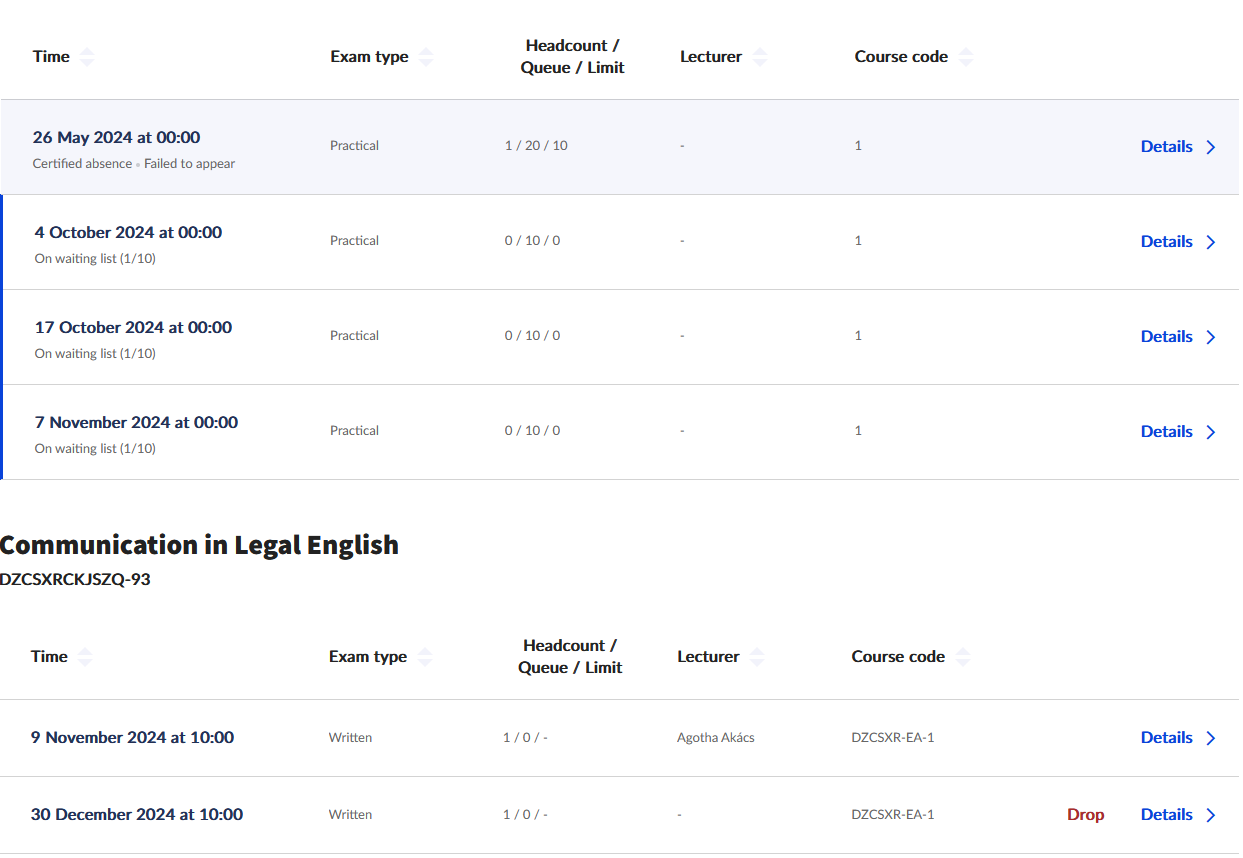Expand chevron for 7 November 2024 exam
Viewport: 1243px width, 858px height.
pyautogui.click(x=1211, y=432)
